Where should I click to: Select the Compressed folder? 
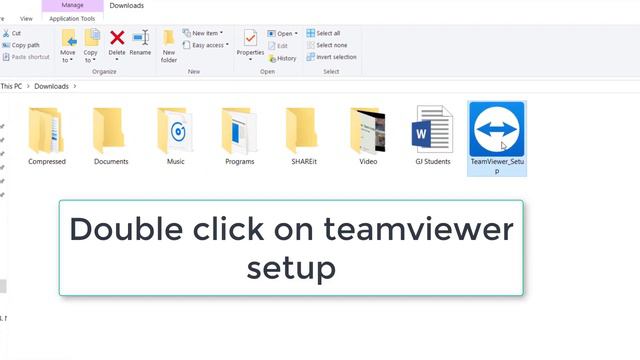tap(47, 136)
